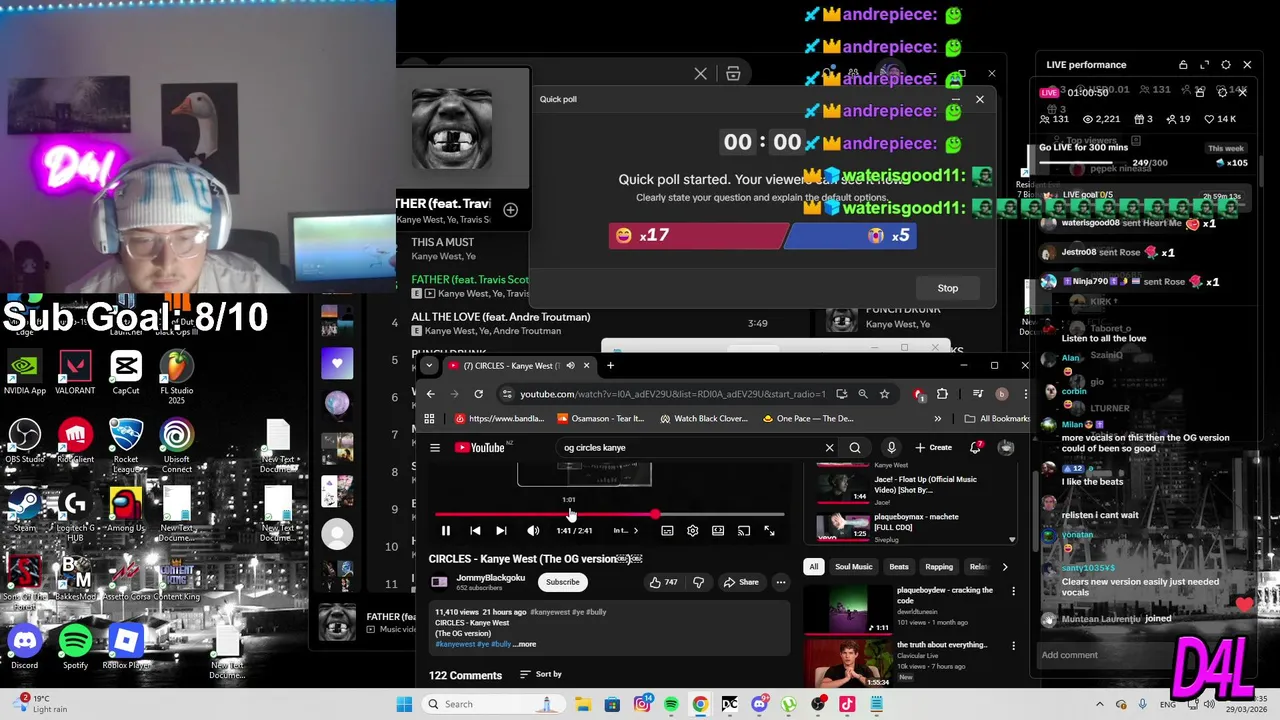Open Discord desktop shortcut

coord(25,646)
